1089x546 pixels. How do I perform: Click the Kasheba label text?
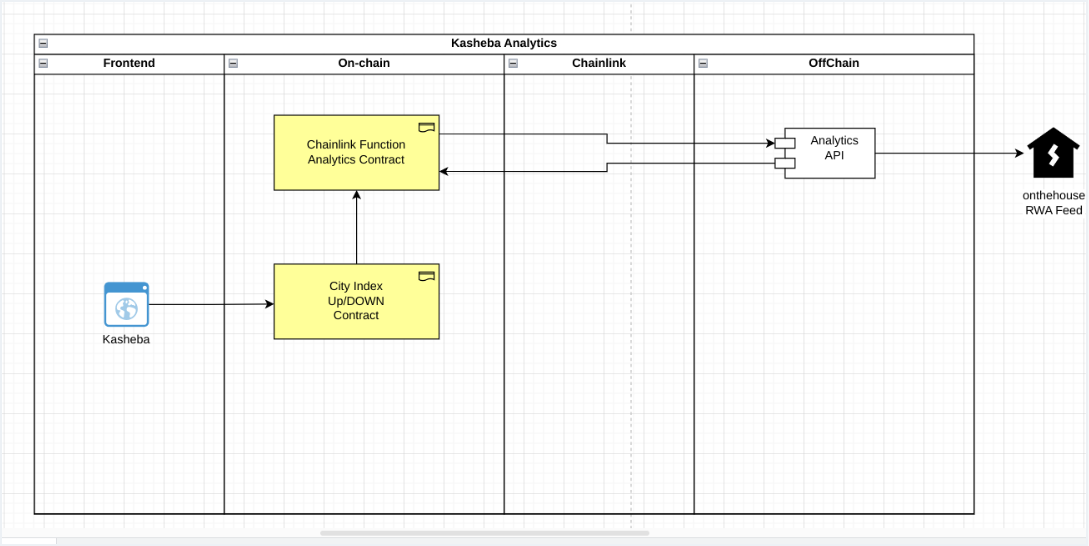point(126,340)
